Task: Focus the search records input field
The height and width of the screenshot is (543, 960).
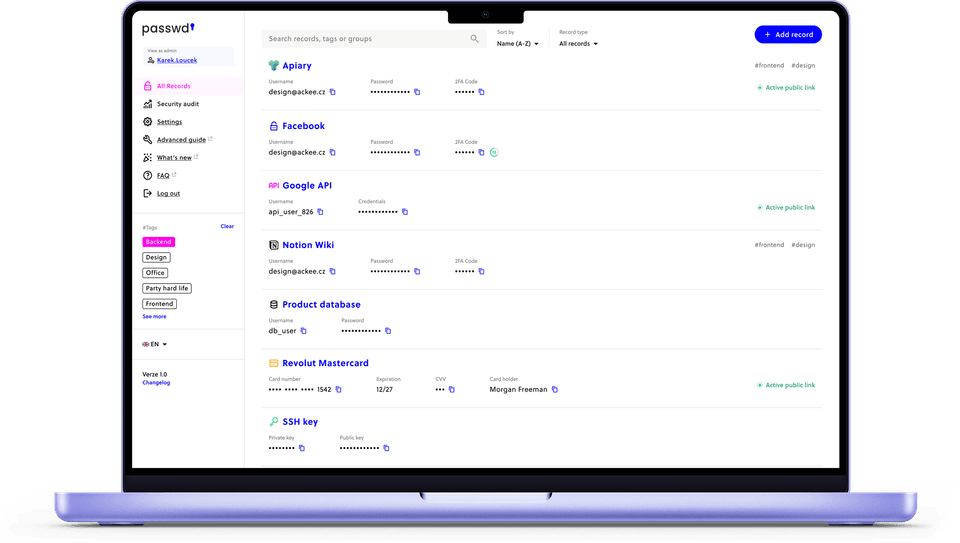Action: pyautogui.click(x=373, y=39)
